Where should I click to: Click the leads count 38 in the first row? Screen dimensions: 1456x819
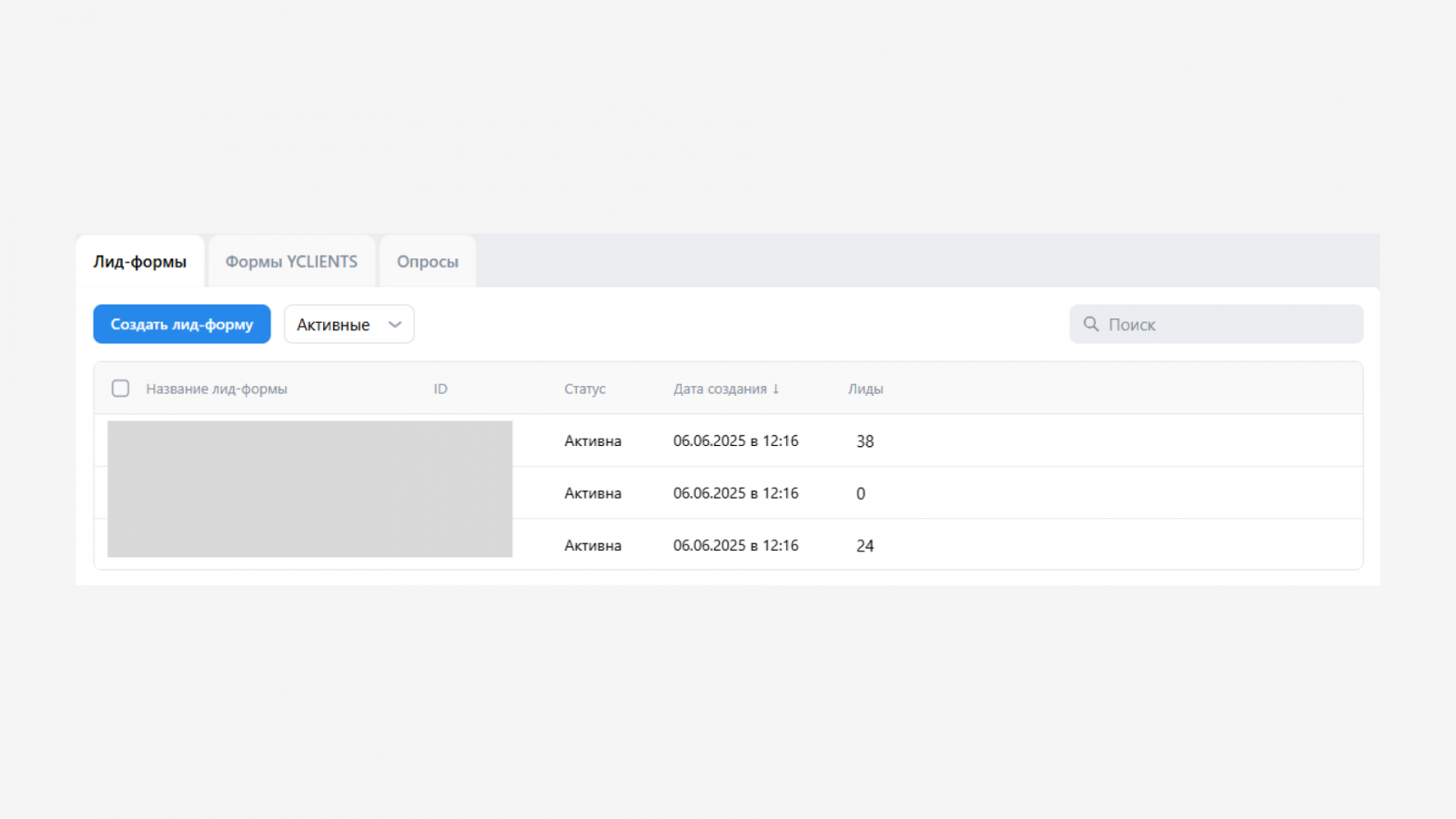[x=864, y=441]
